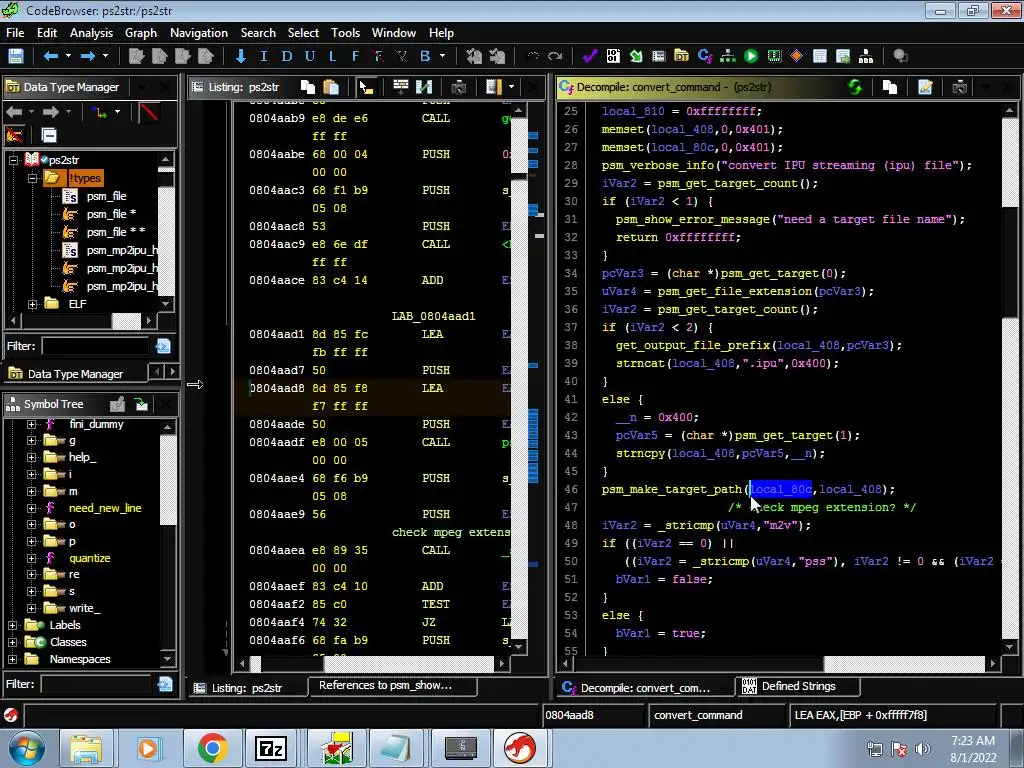
Task: Click Symbol Tree filter input field
Action: coord(96,684)
